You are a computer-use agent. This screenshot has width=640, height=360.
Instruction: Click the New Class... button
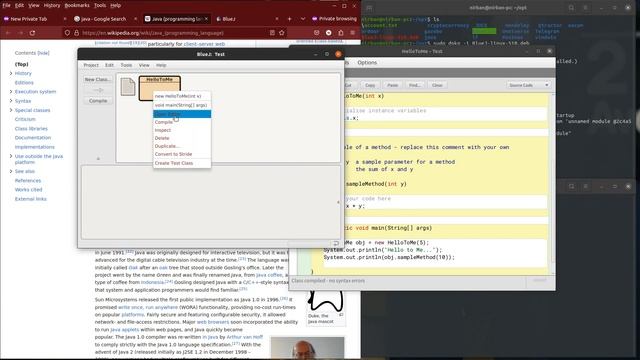pyautogui.click(x=98, y=79)
